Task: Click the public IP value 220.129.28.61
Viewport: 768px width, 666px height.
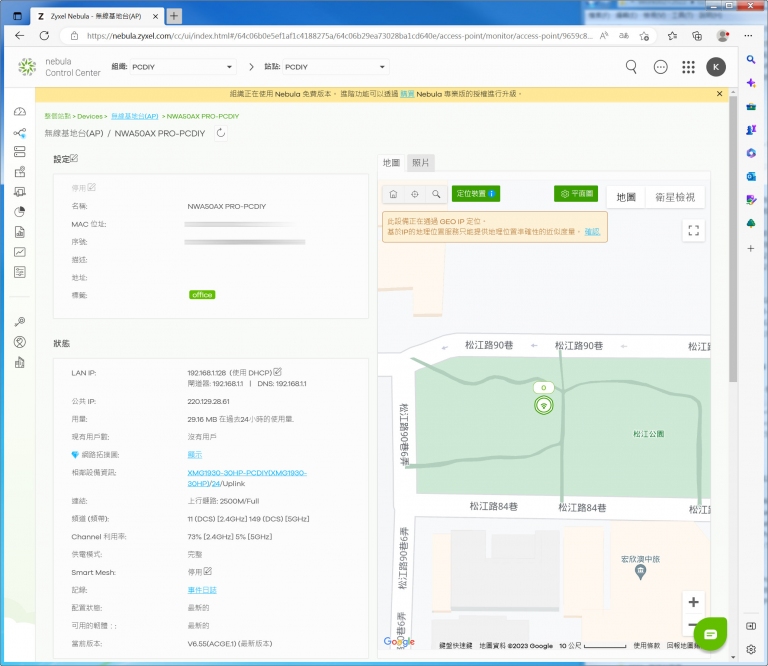Action: pos(208,402)
